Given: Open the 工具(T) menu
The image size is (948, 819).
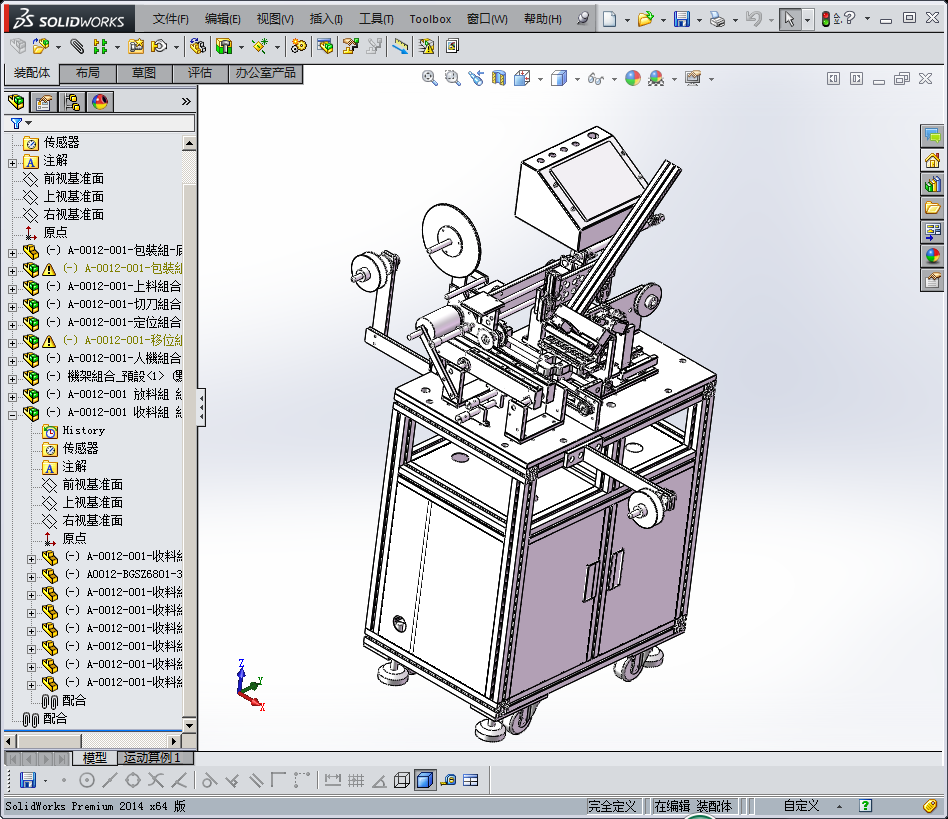Looking at the screenshot, I should [x=376, y=19].
